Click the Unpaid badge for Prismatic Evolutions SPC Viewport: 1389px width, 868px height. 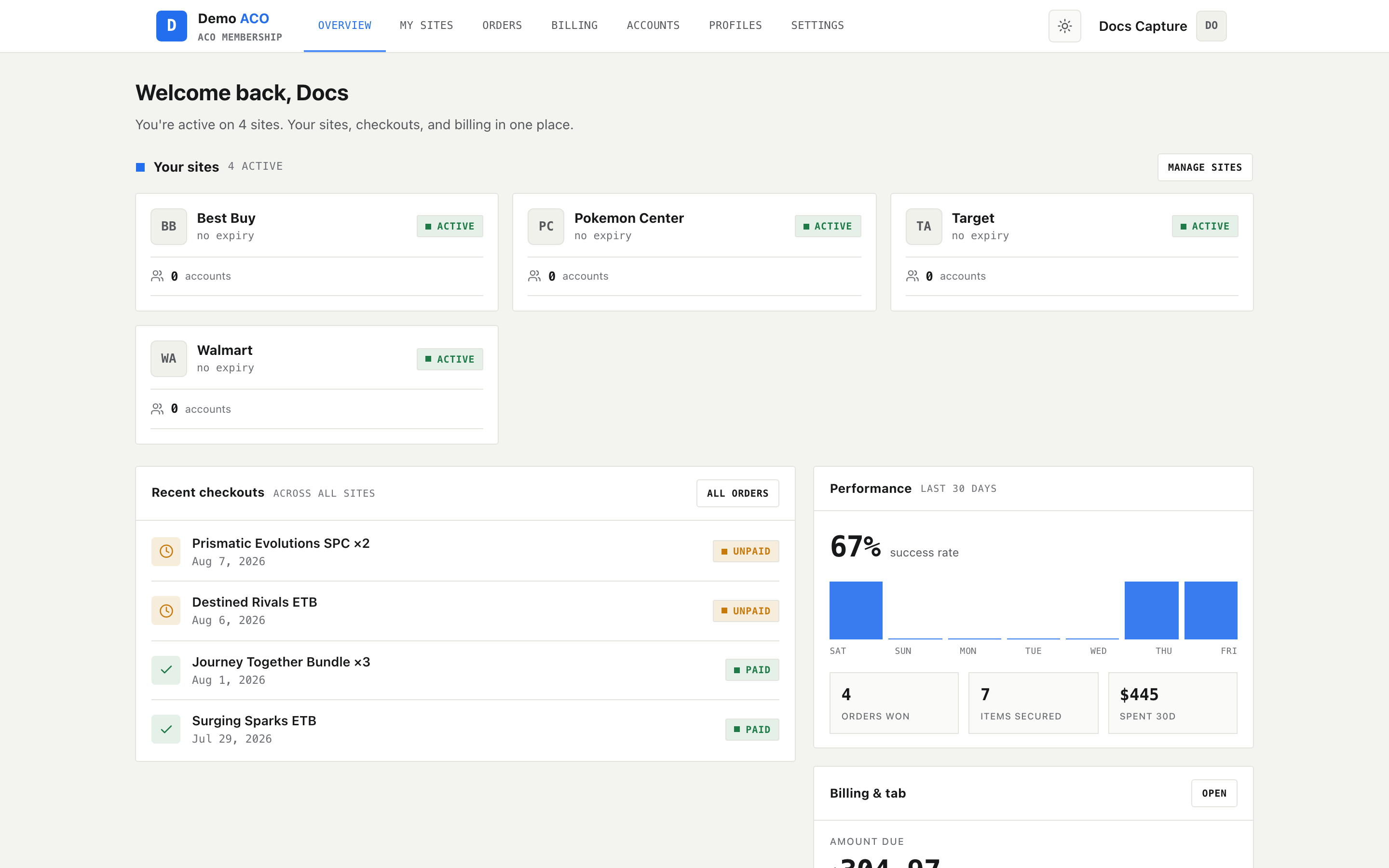(x=746, y=551)
